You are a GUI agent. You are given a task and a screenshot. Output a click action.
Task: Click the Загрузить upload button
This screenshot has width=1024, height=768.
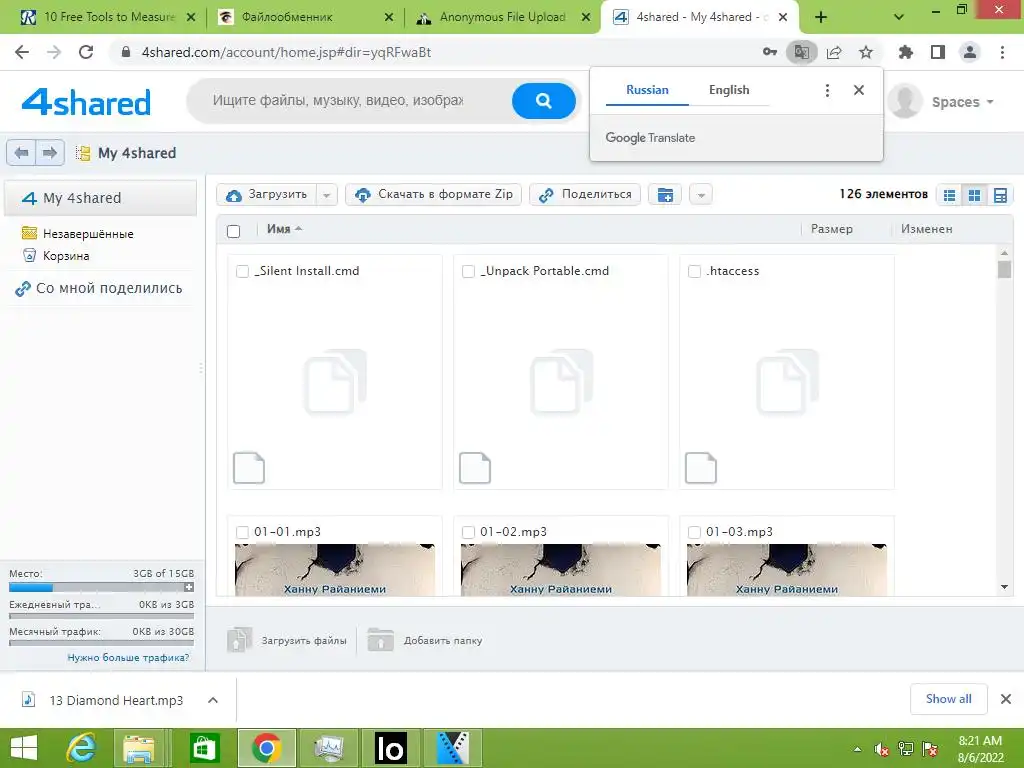click(267, 195)
